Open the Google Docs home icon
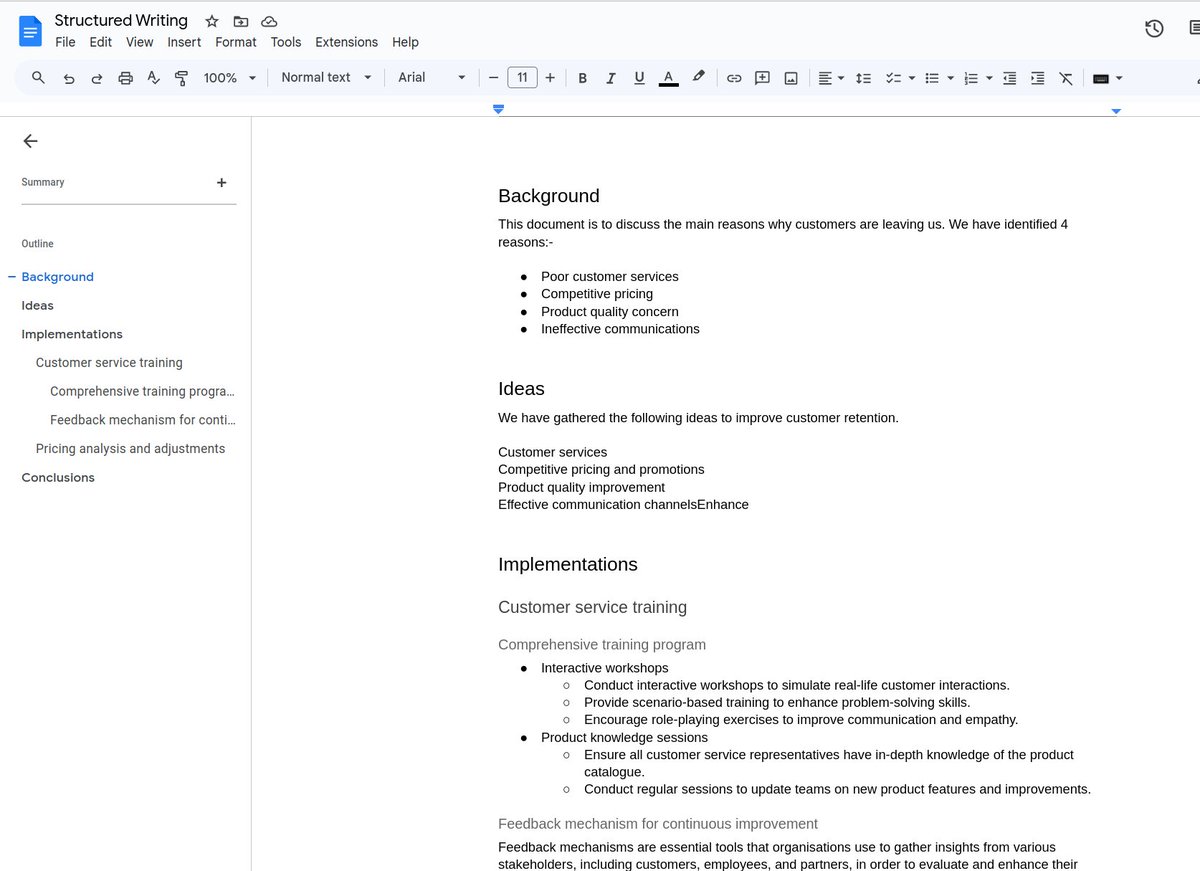The height and width of the screenshot is (871, 1200). [30, 31]
